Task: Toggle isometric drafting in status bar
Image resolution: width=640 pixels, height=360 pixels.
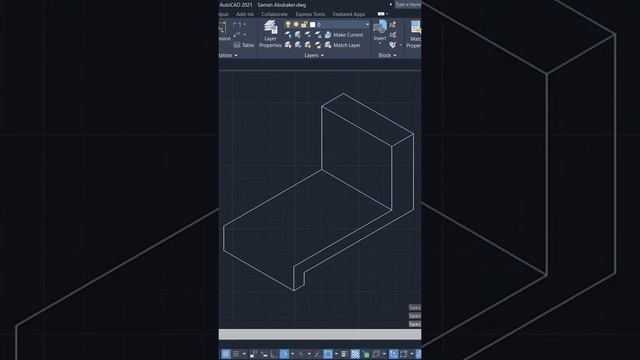Action: click(x=301, y=354)
